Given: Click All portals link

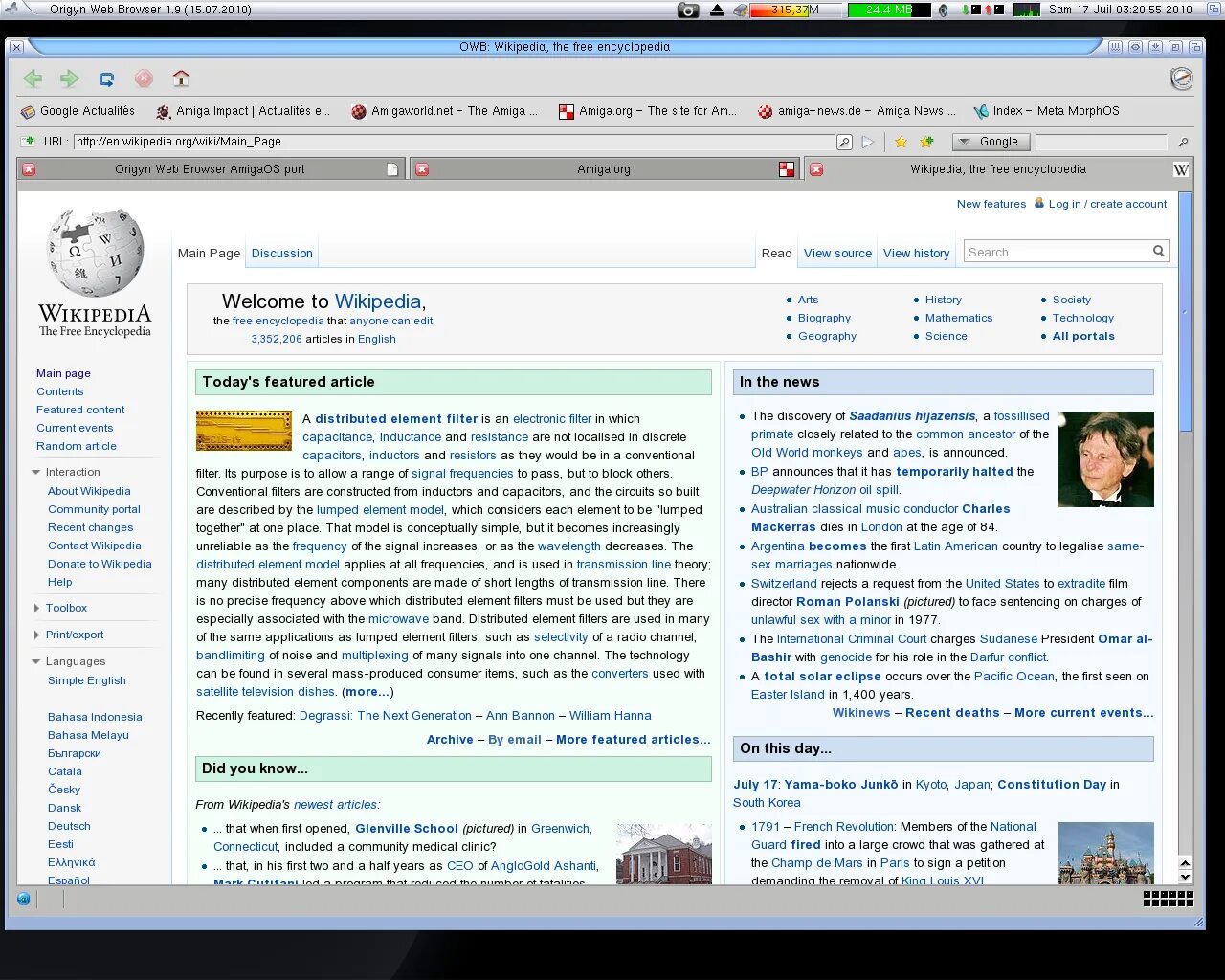Looking at the screenshot, I should [1083, 336].
